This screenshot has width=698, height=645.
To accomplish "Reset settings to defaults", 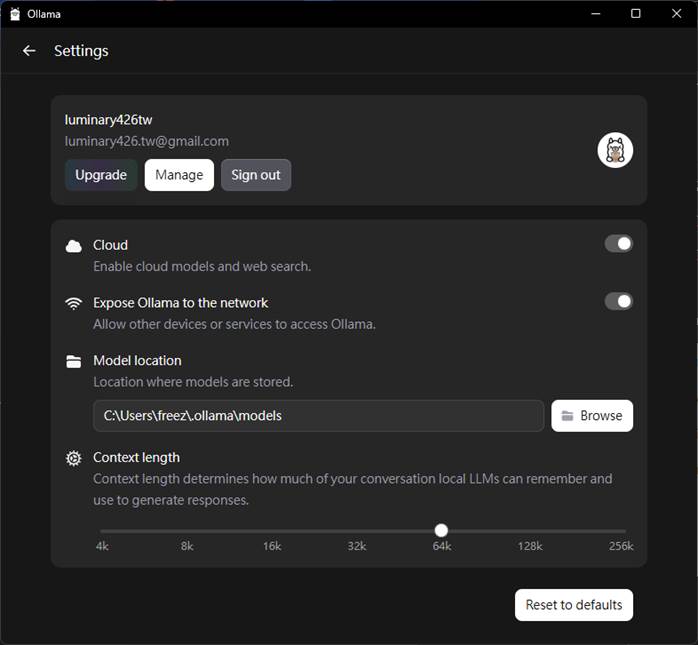I will tap(573, 605).
